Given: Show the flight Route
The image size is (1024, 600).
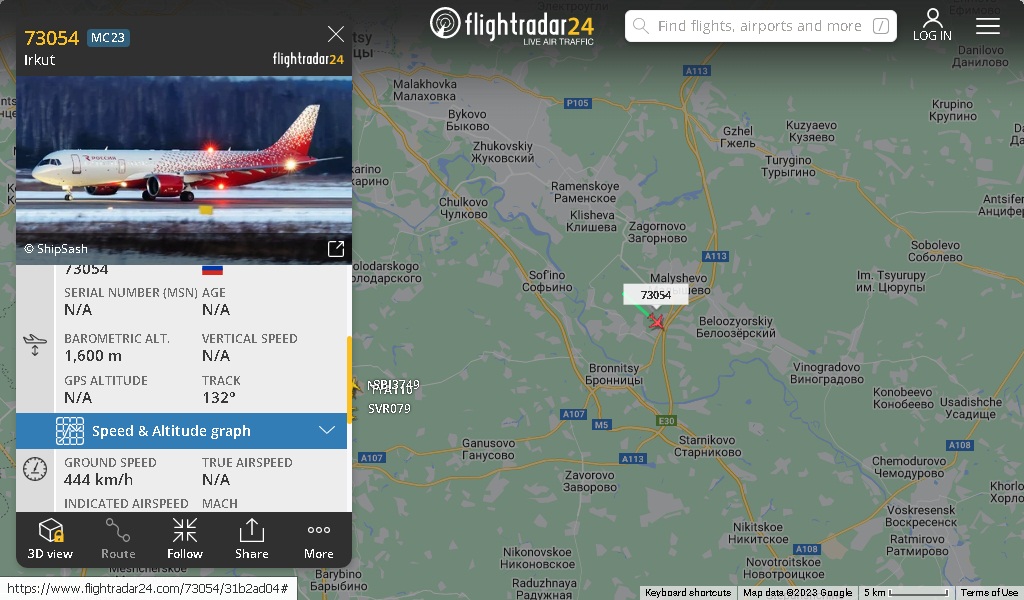Looking at the screenshot, I should tap(118, 539).
